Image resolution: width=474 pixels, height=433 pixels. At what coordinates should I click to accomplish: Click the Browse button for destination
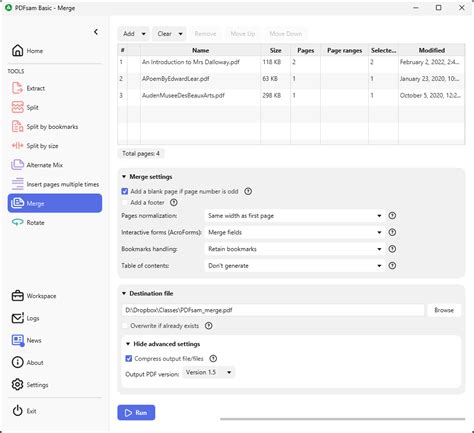click(x=444, y=310)
